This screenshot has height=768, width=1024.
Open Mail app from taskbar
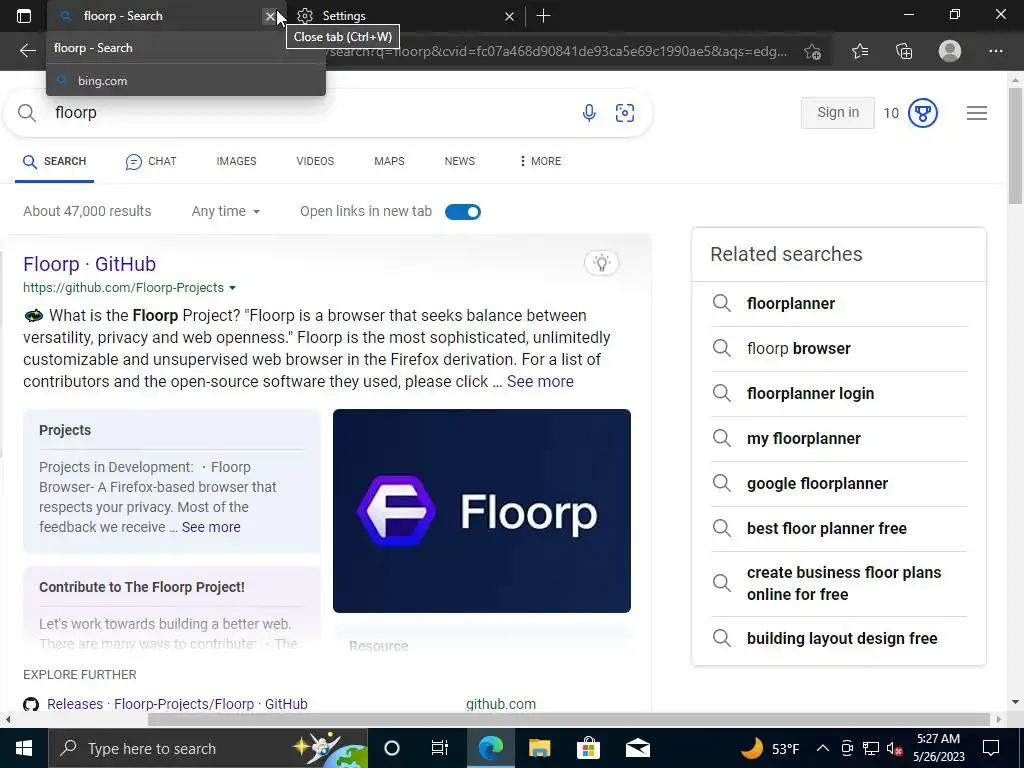point(637,748)
